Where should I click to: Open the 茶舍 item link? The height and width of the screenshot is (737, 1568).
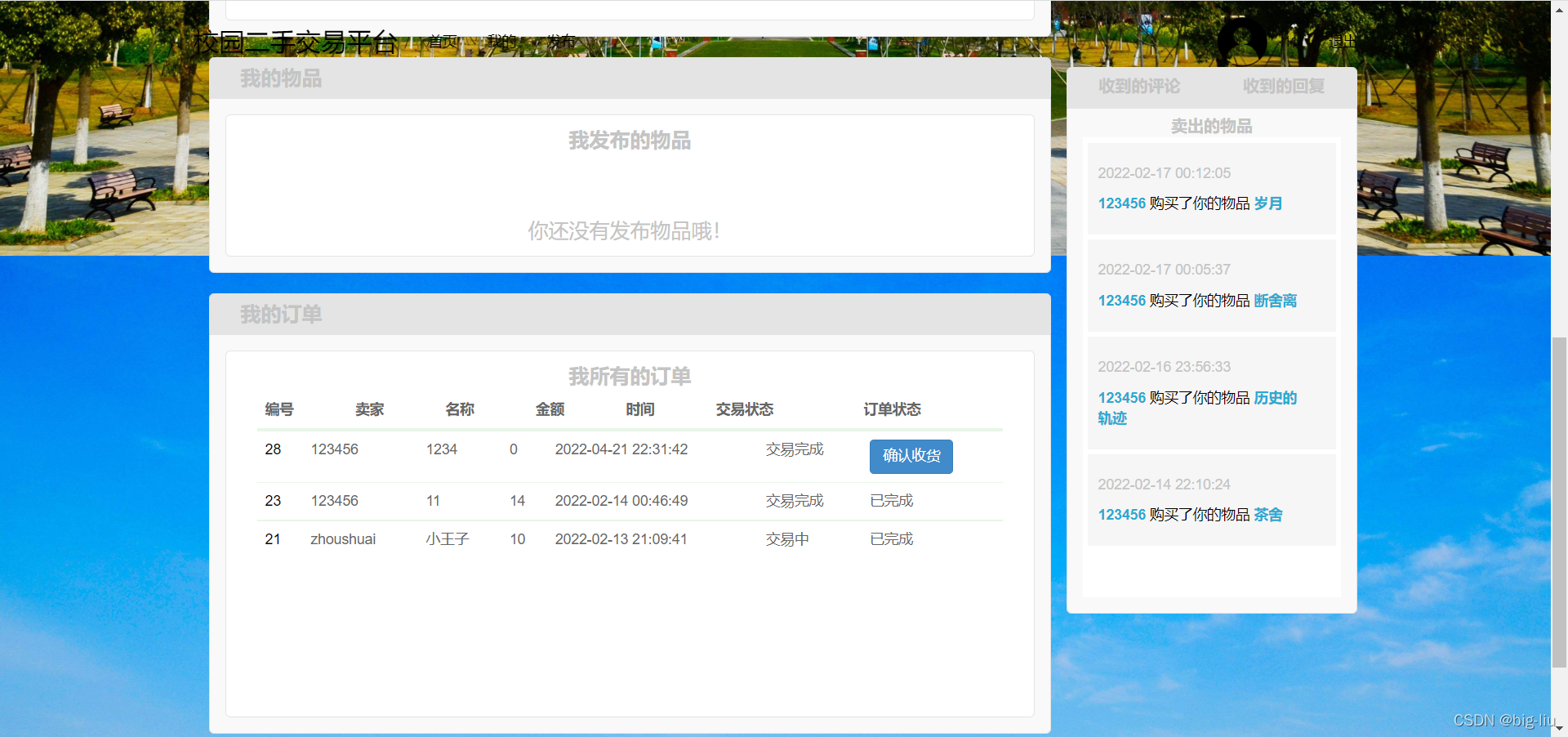click(x=1268, y=515)
